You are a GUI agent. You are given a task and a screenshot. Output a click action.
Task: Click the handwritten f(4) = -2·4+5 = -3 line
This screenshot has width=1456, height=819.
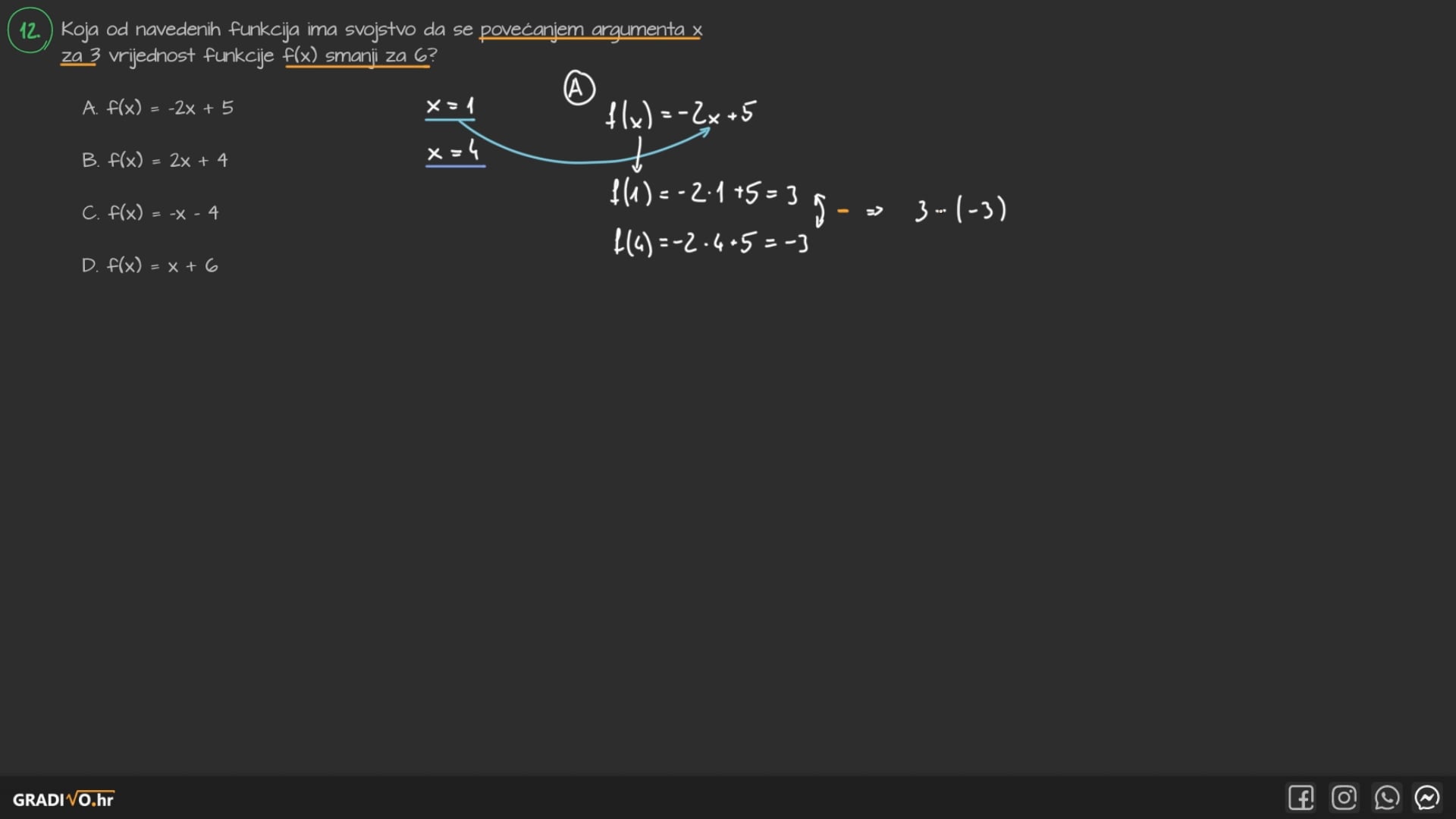pos(711,243)
